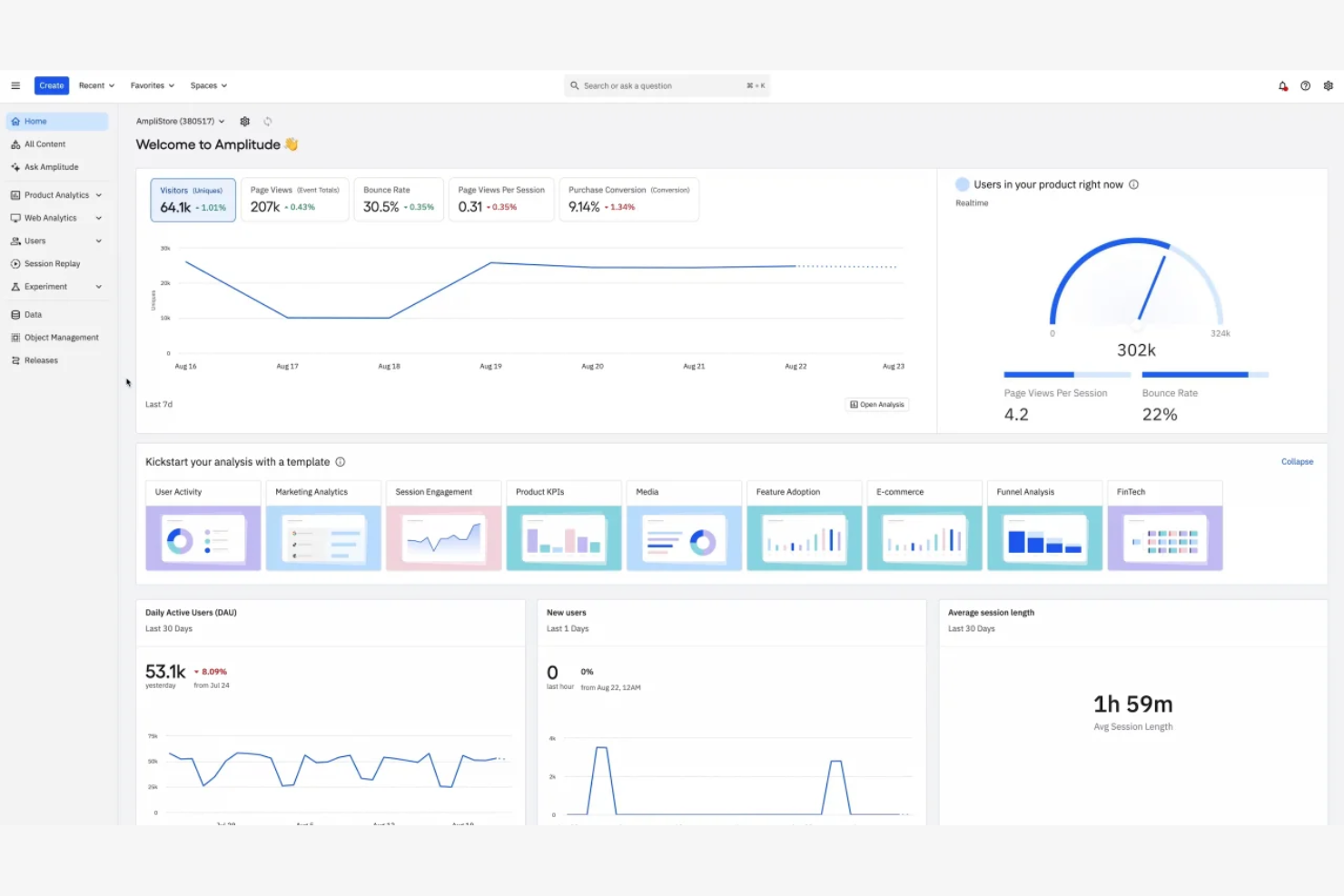This screenshot has width=1344, height=896.
Task: Open the Marketing Analytics template
Action: [x=323, y=526]
